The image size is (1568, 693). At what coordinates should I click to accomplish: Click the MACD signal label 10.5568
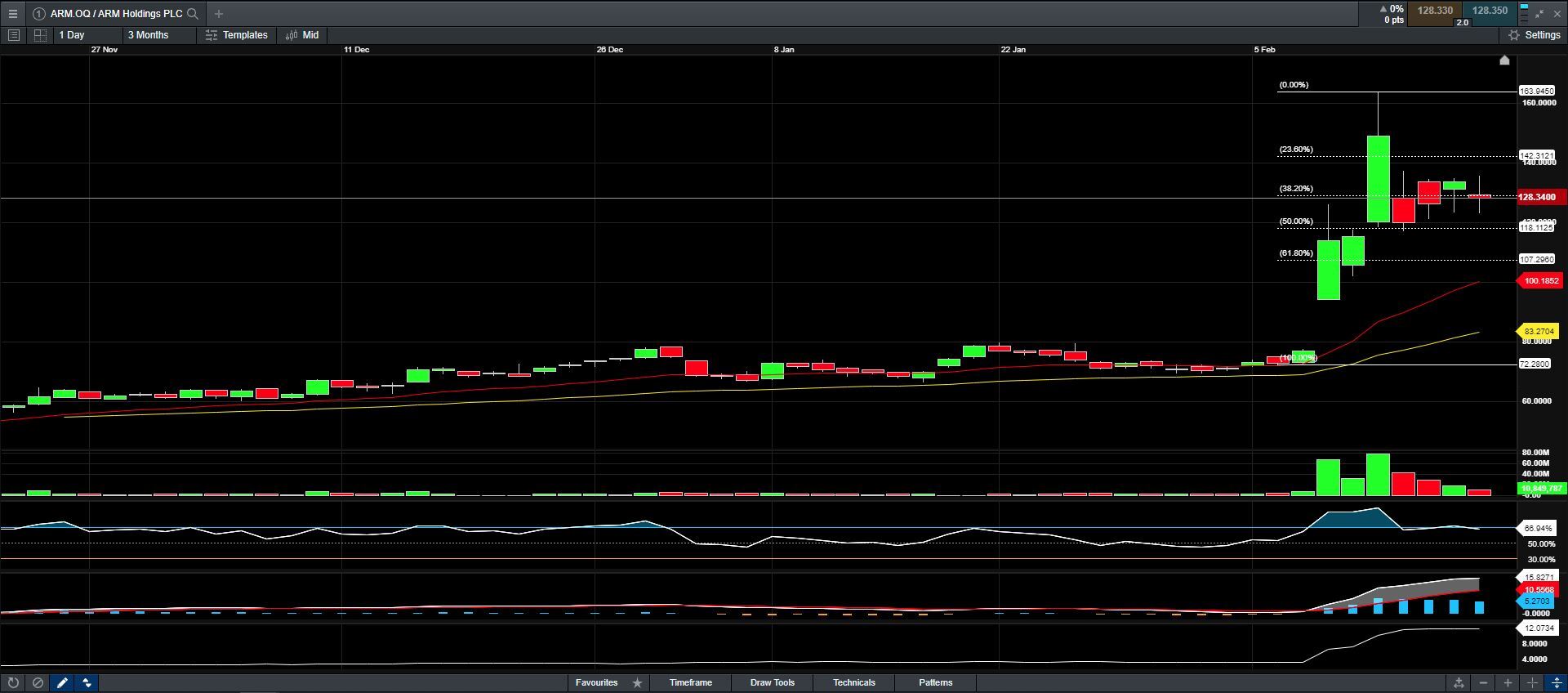coord(1539,590)
